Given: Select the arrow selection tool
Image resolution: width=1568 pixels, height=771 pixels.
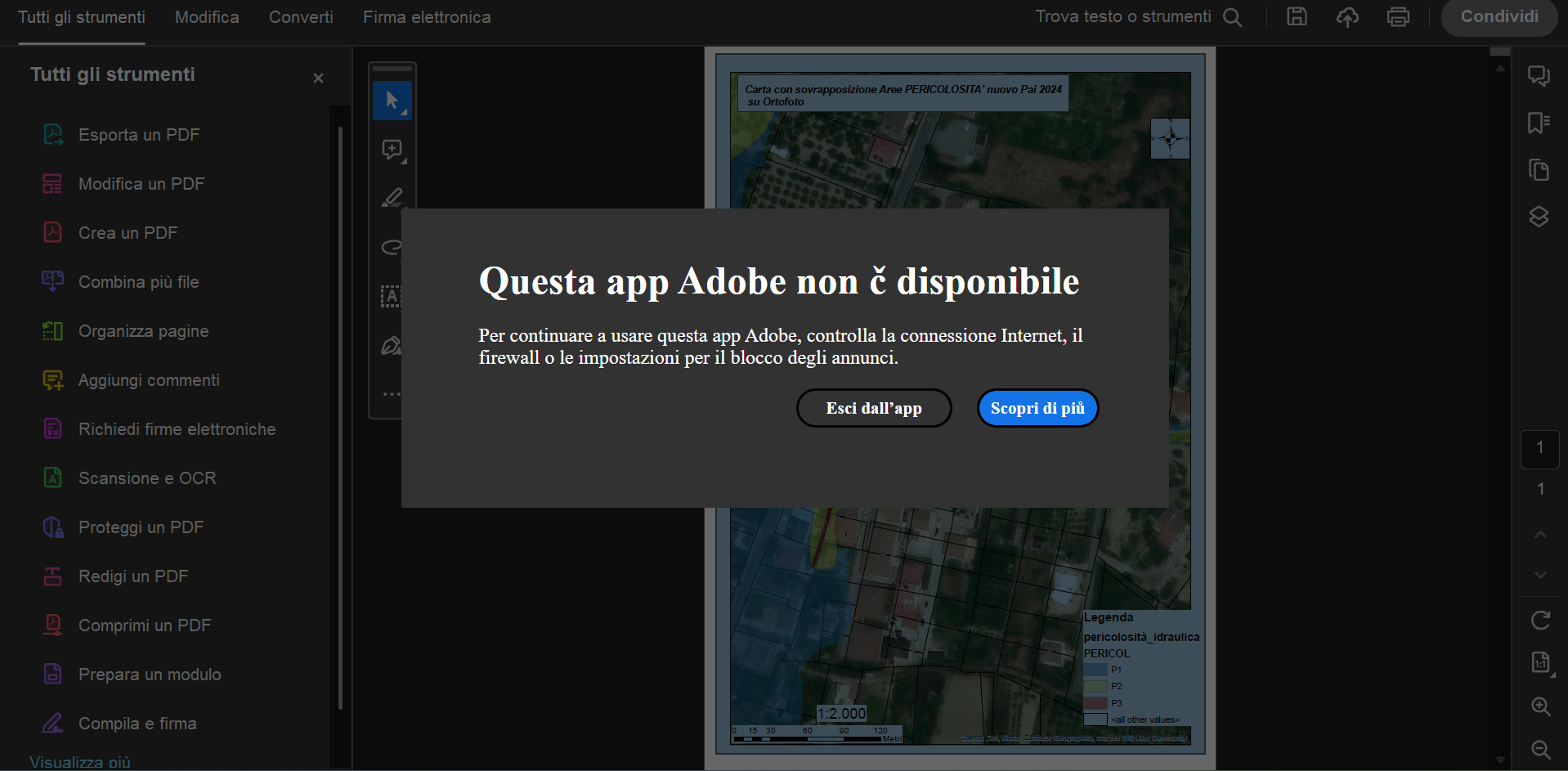Looking at the screenshot, I should [392, 101].
